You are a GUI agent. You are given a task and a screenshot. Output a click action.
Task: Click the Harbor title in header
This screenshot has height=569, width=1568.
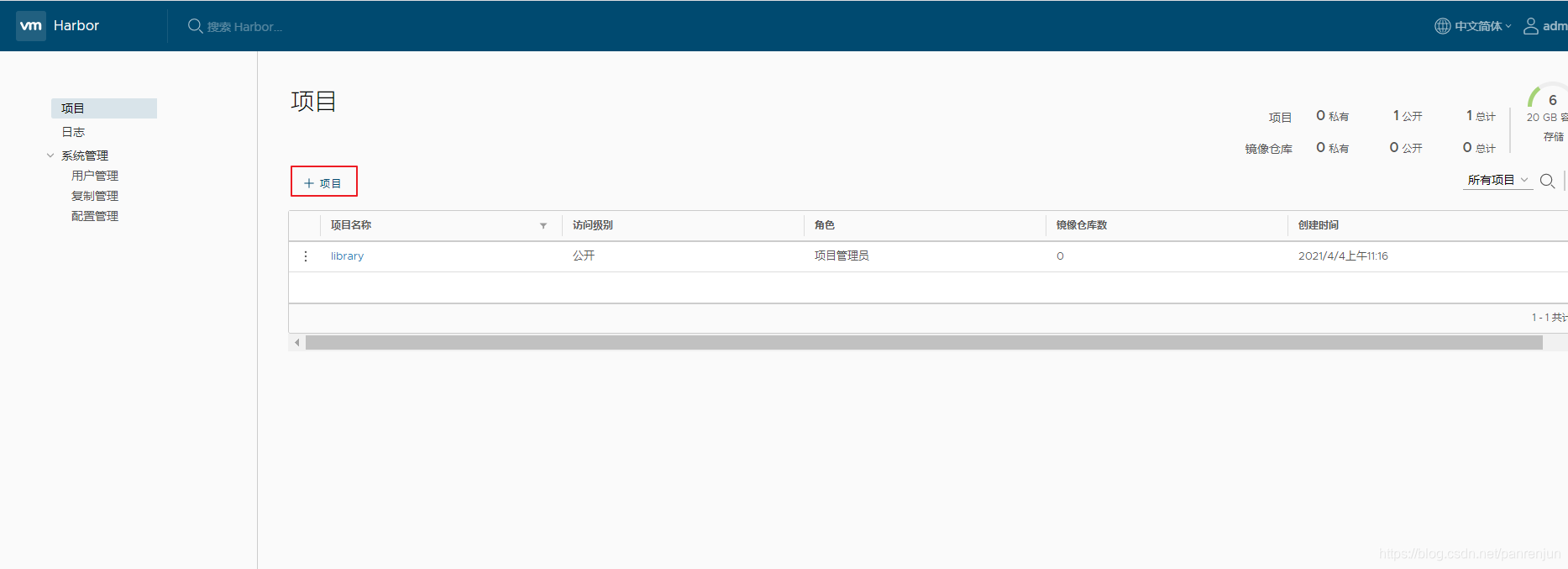(76, 25)
